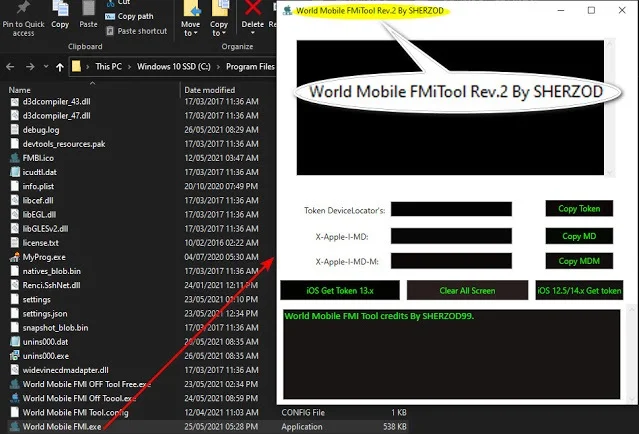Click log area vertical scrollbar
The height and width of the screenshot is (434, 639).
[x=631, y=354]
